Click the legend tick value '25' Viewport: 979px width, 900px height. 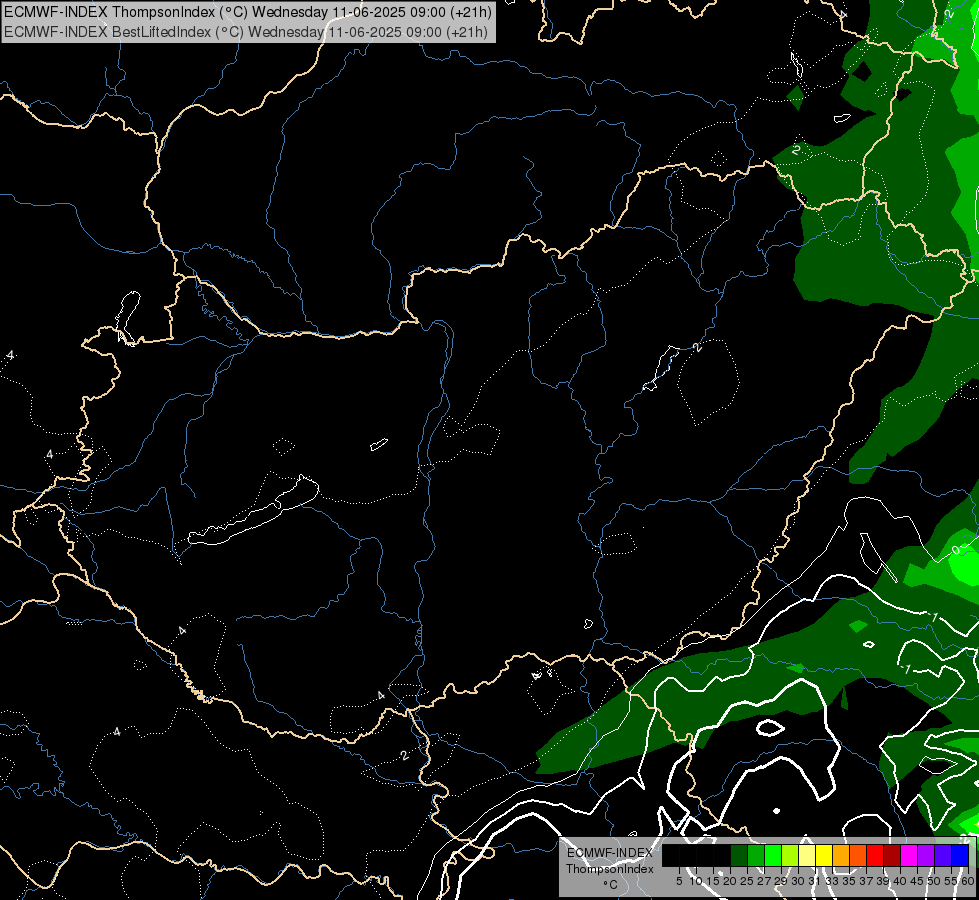tap(747, 881)
